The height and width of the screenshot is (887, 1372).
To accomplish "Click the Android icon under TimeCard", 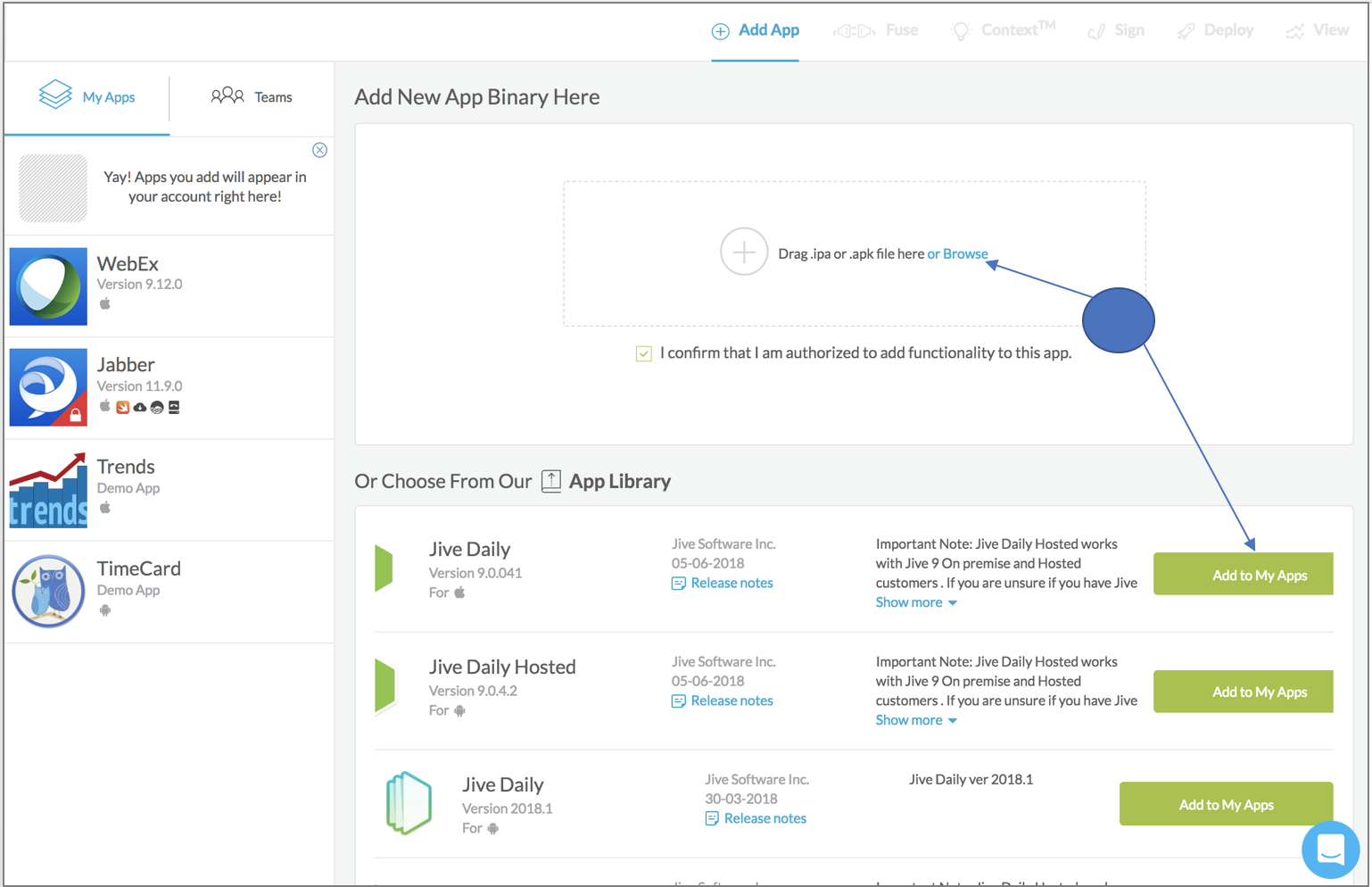I will (105, 610).
